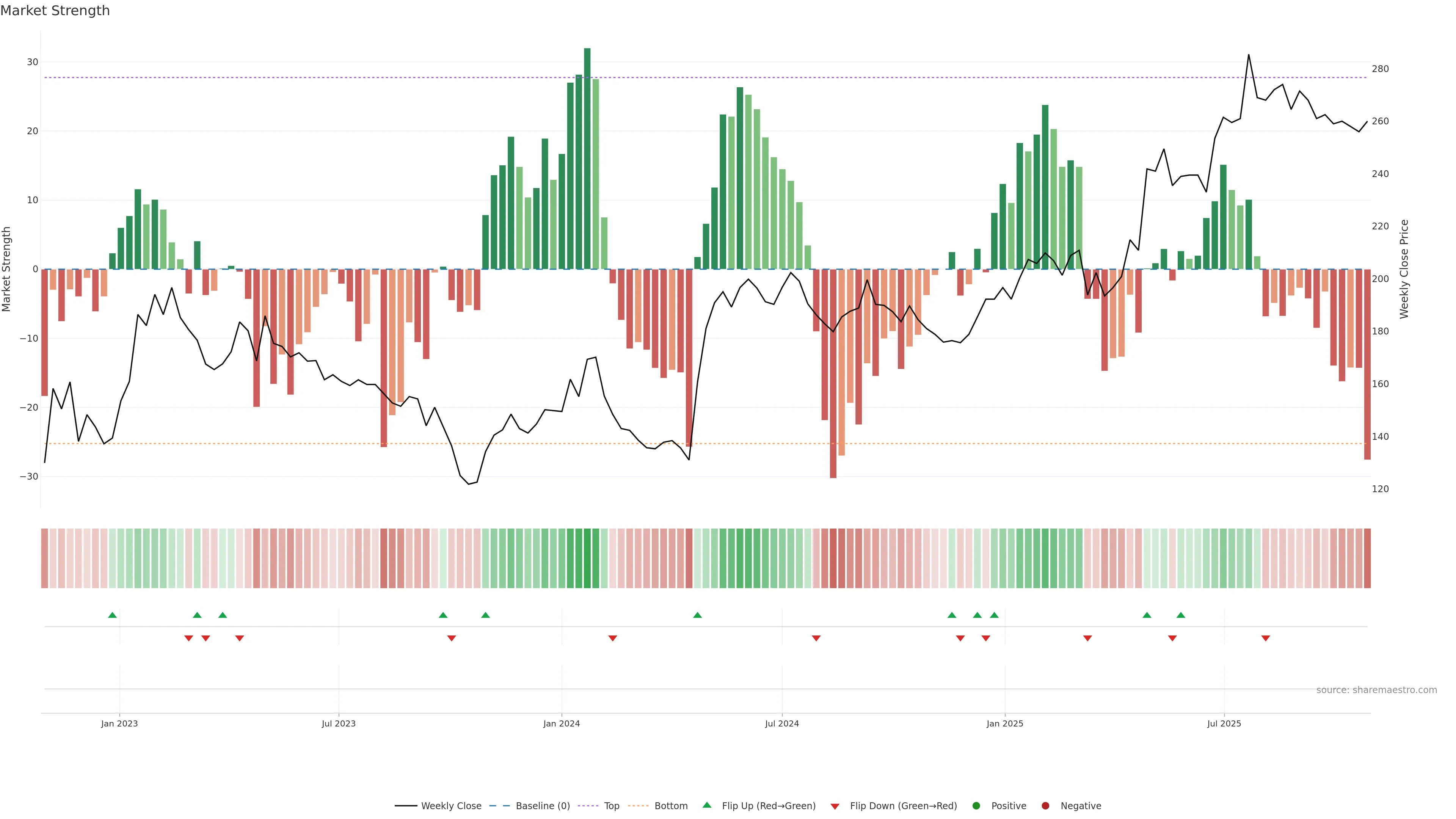The image size is (1456, 819).
Task: Click the last flip-down marker after Jul 2025
Action: [1266, 638]
